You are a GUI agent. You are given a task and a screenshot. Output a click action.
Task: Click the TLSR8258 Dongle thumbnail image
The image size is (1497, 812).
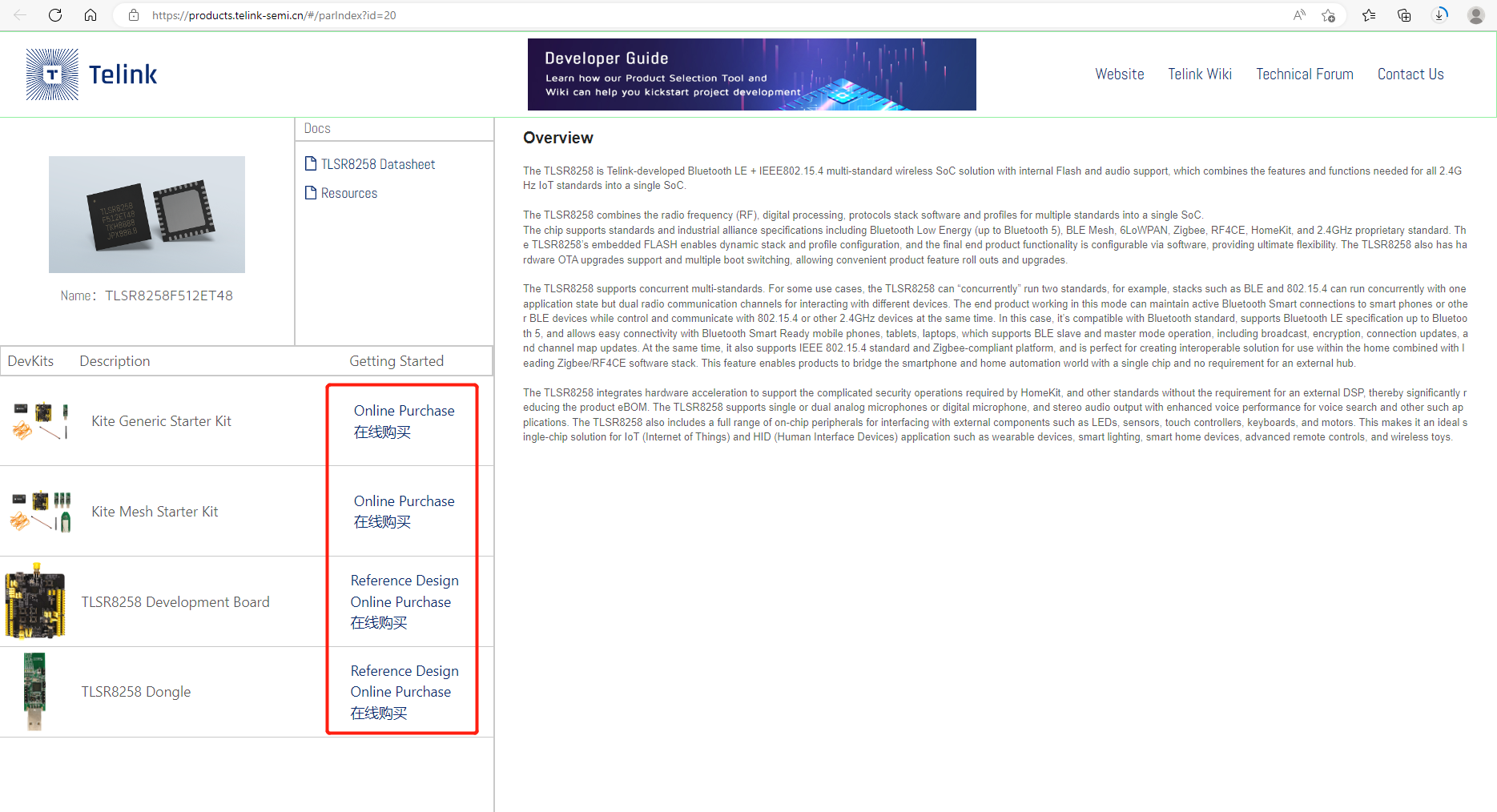point(34,691)
